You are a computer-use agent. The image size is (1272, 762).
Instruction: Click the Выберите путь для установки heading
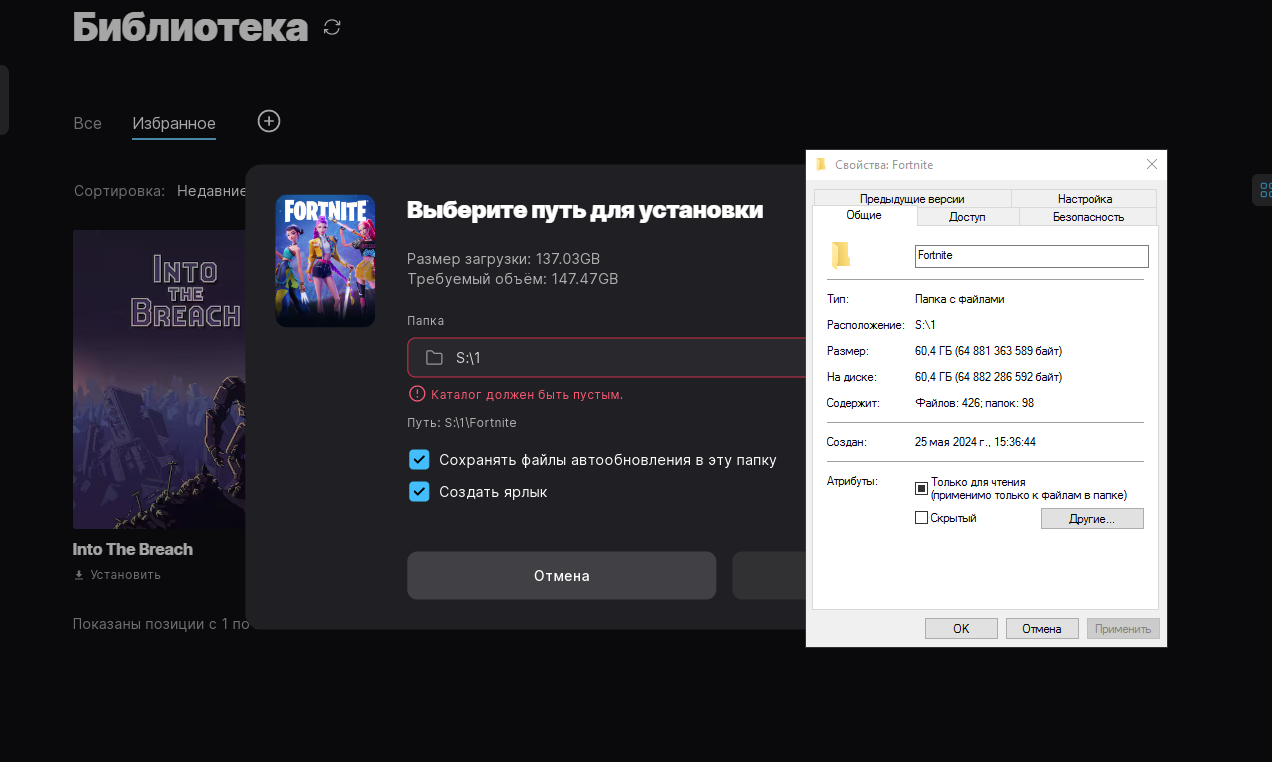coord(585,210)
